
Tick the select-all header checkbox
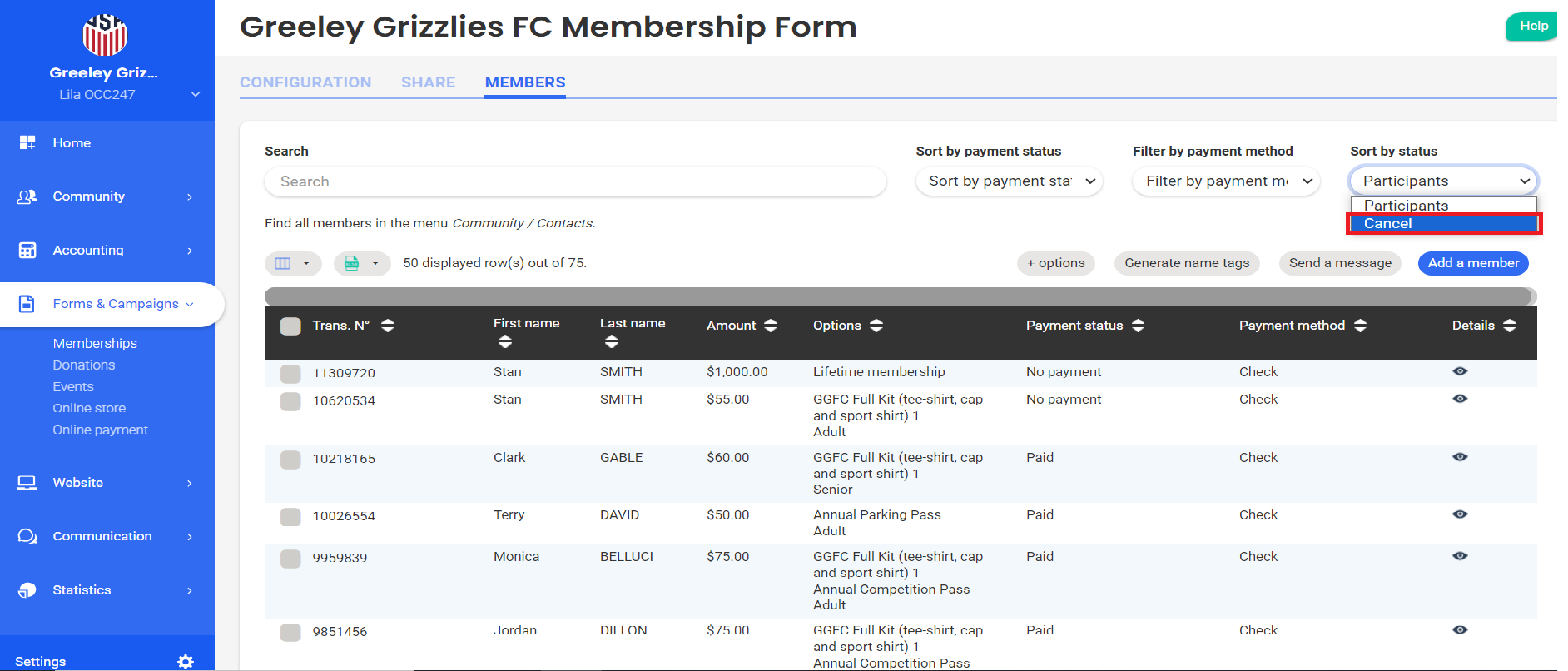290,326
